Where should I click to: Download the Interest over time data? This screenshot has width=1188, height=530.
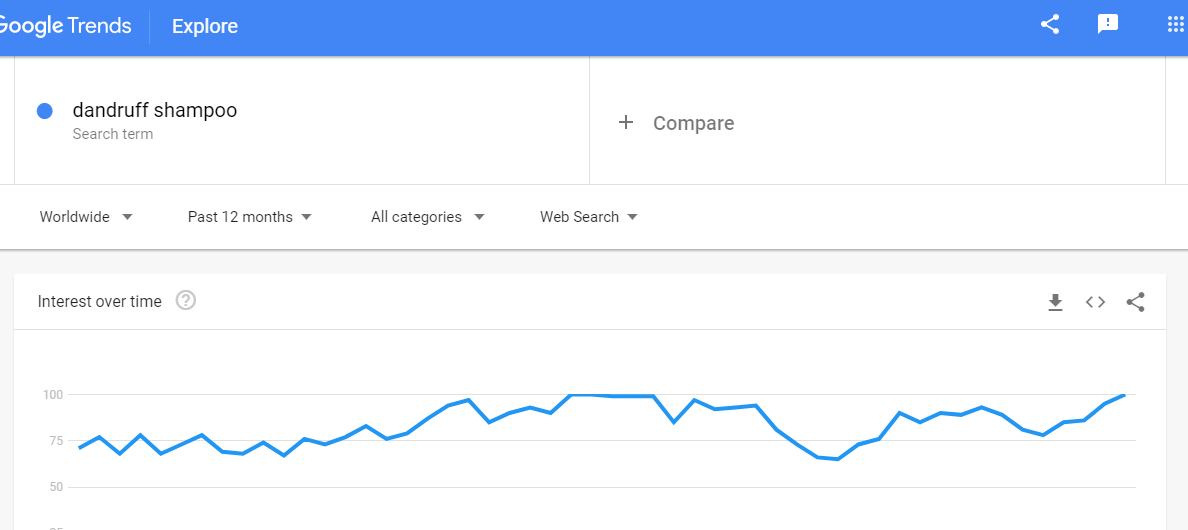(1055, 303)
